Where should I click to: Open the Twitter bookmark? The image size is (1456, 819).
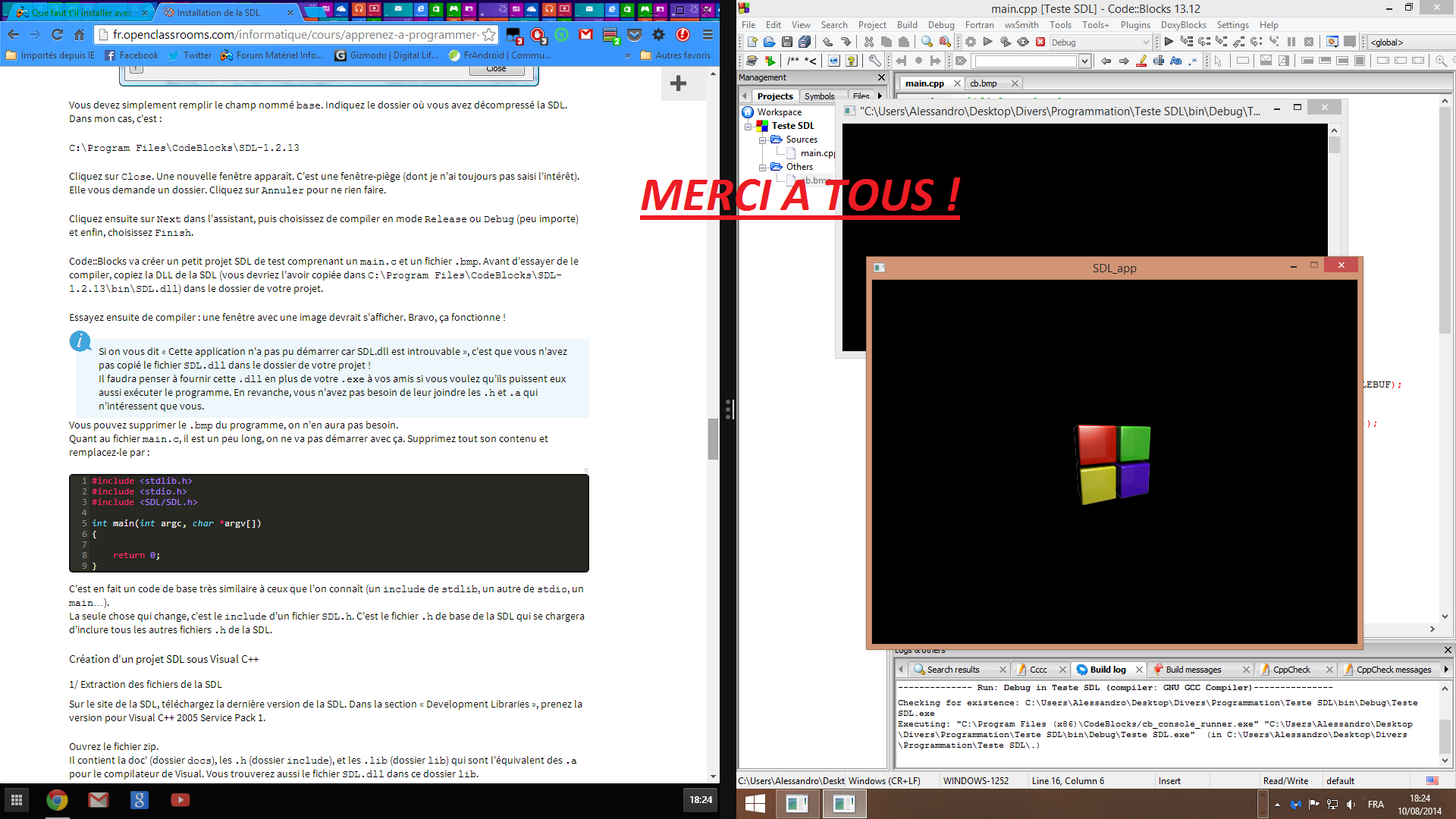coord(190,55)
